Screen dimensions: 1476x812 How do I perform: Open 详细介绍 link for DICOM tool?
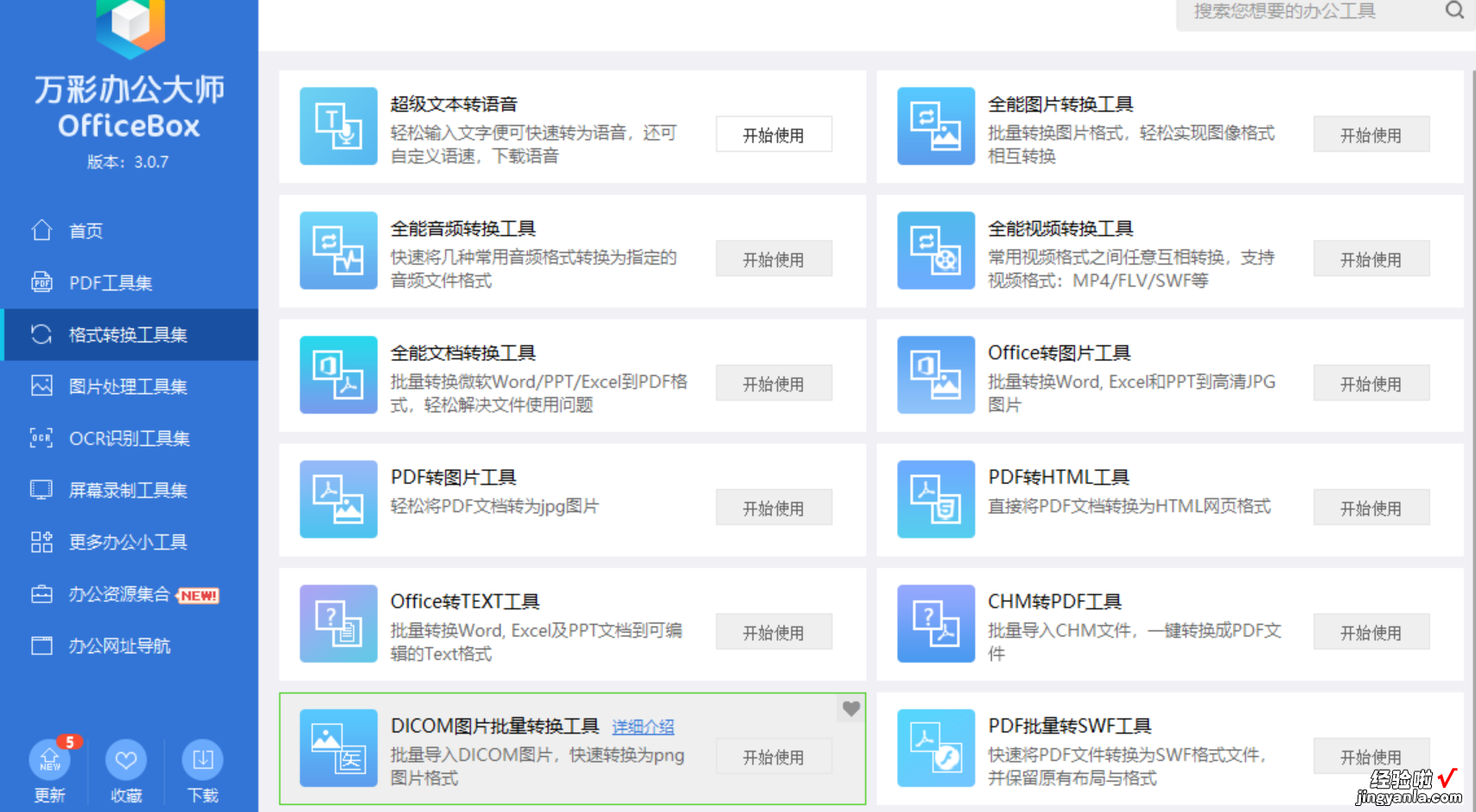click(x=643, y=727)
